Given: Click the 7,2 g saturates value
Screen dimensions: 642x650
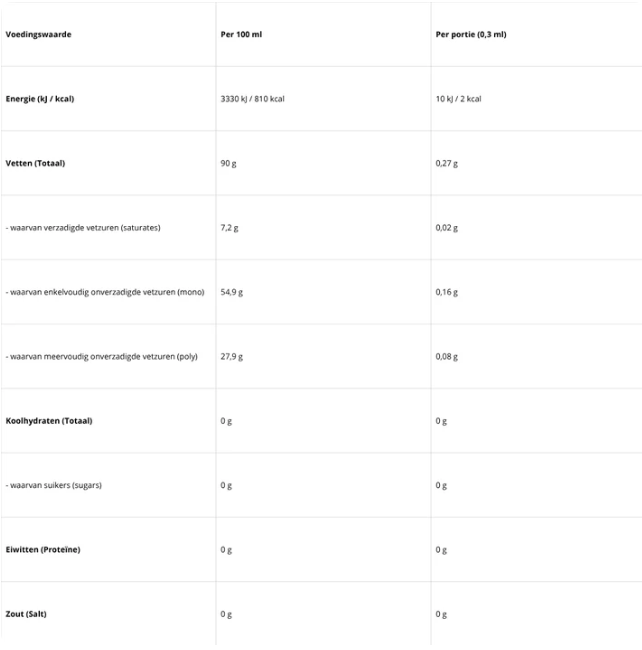Looking at the screenshot, I should point(229,228).
